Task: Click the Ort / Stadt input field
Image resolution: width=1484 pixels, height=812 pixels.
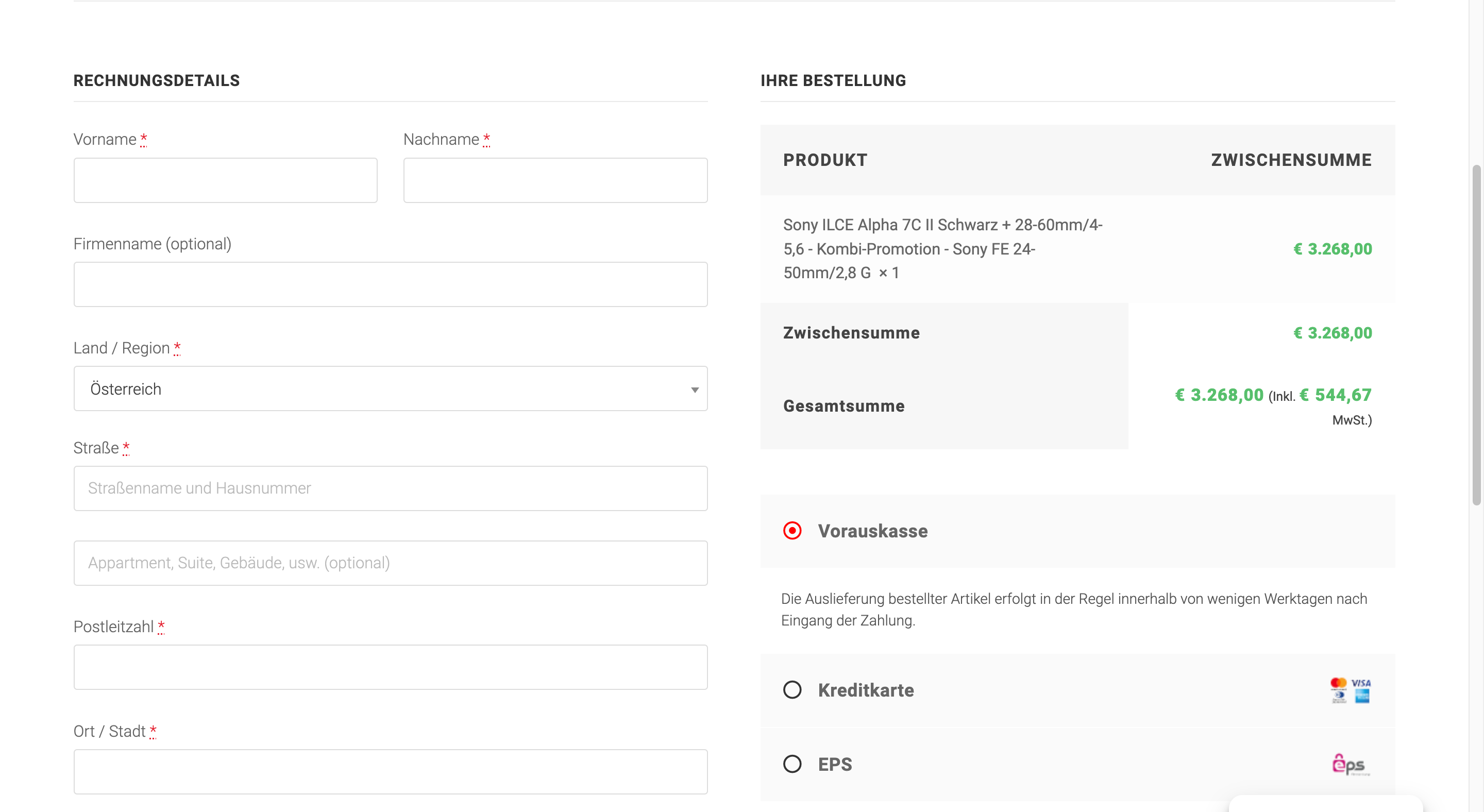Action: tap(391, 772)
